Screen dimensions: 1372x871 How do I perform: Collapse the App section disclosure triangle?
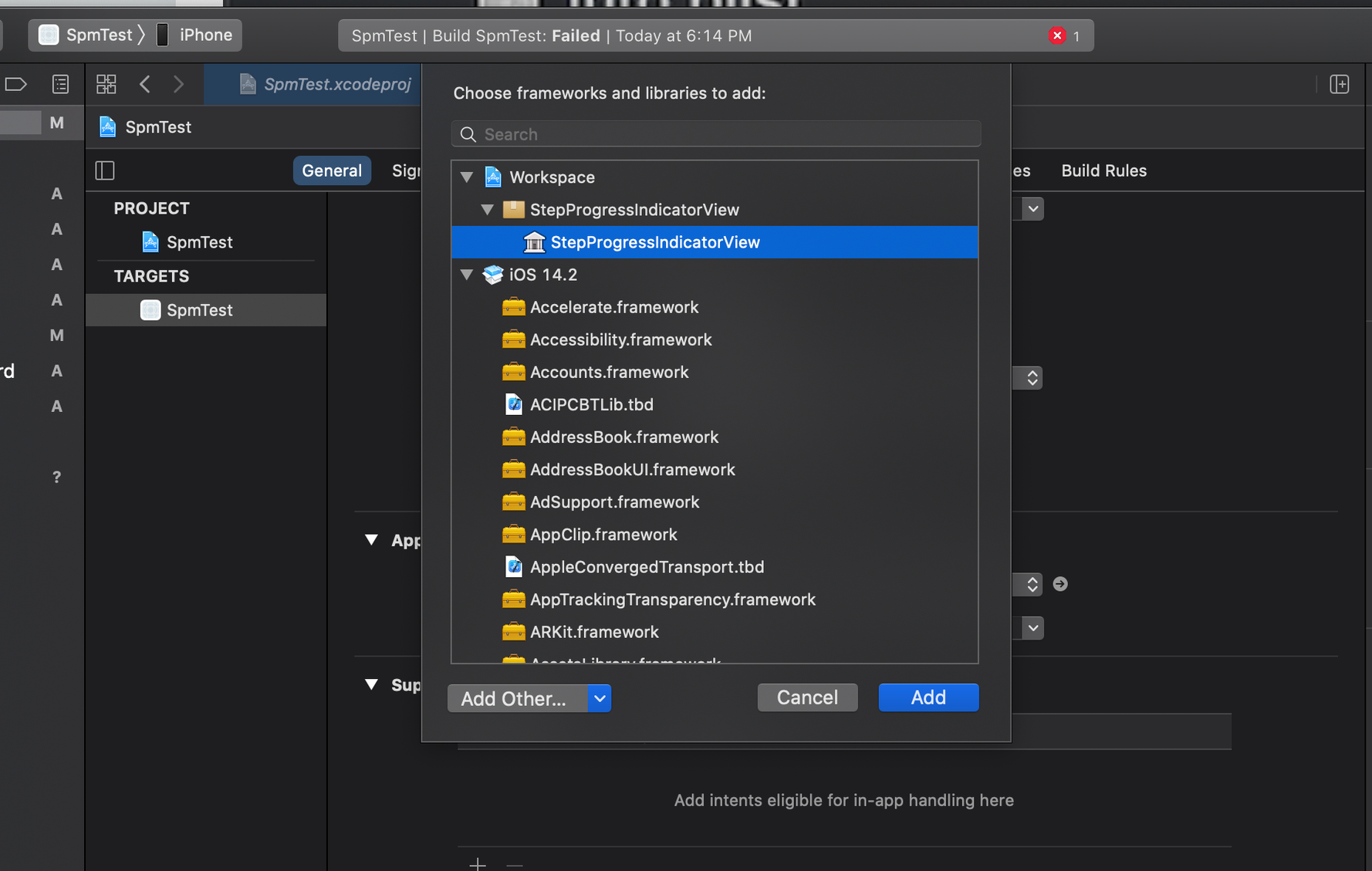click(372, 540)
